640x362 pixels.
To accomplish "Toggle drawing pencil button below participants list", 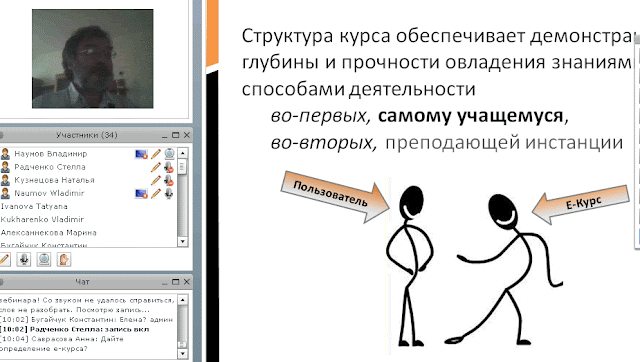I will coord(4,259).
